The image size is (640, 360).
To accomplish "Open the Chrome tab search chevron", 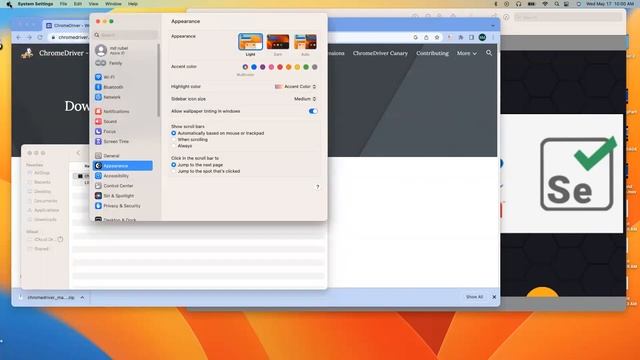I will click(493, 25).
